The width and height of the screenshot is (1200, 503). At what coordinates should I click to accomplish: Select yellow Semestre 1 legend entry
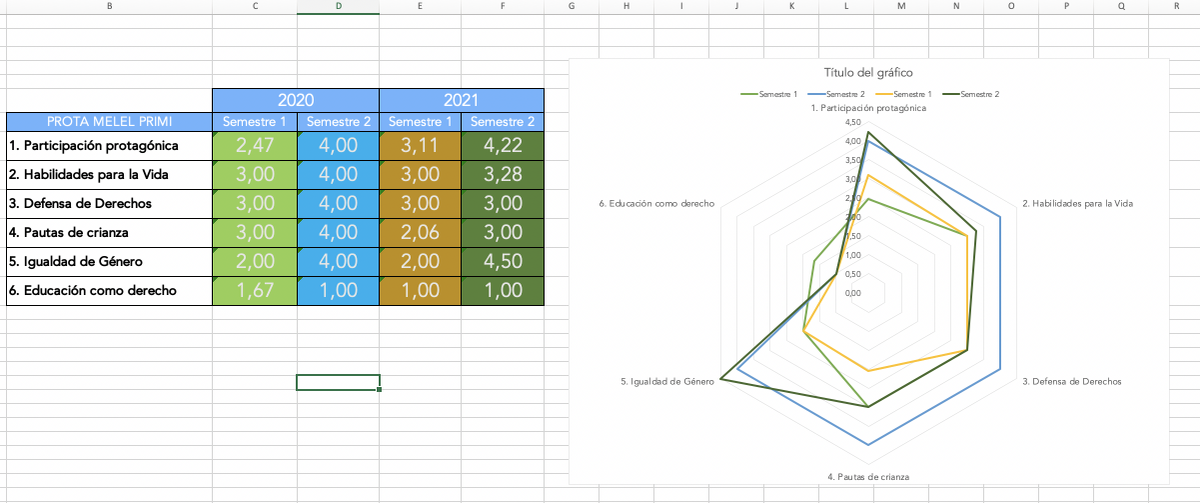tap(903, 94)
